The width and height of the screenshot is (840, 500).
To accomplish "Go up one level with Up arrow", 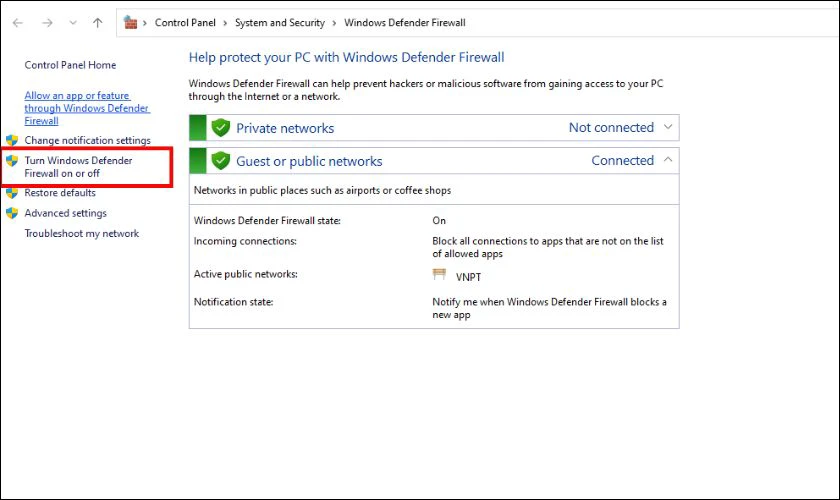I will point(98,23).
